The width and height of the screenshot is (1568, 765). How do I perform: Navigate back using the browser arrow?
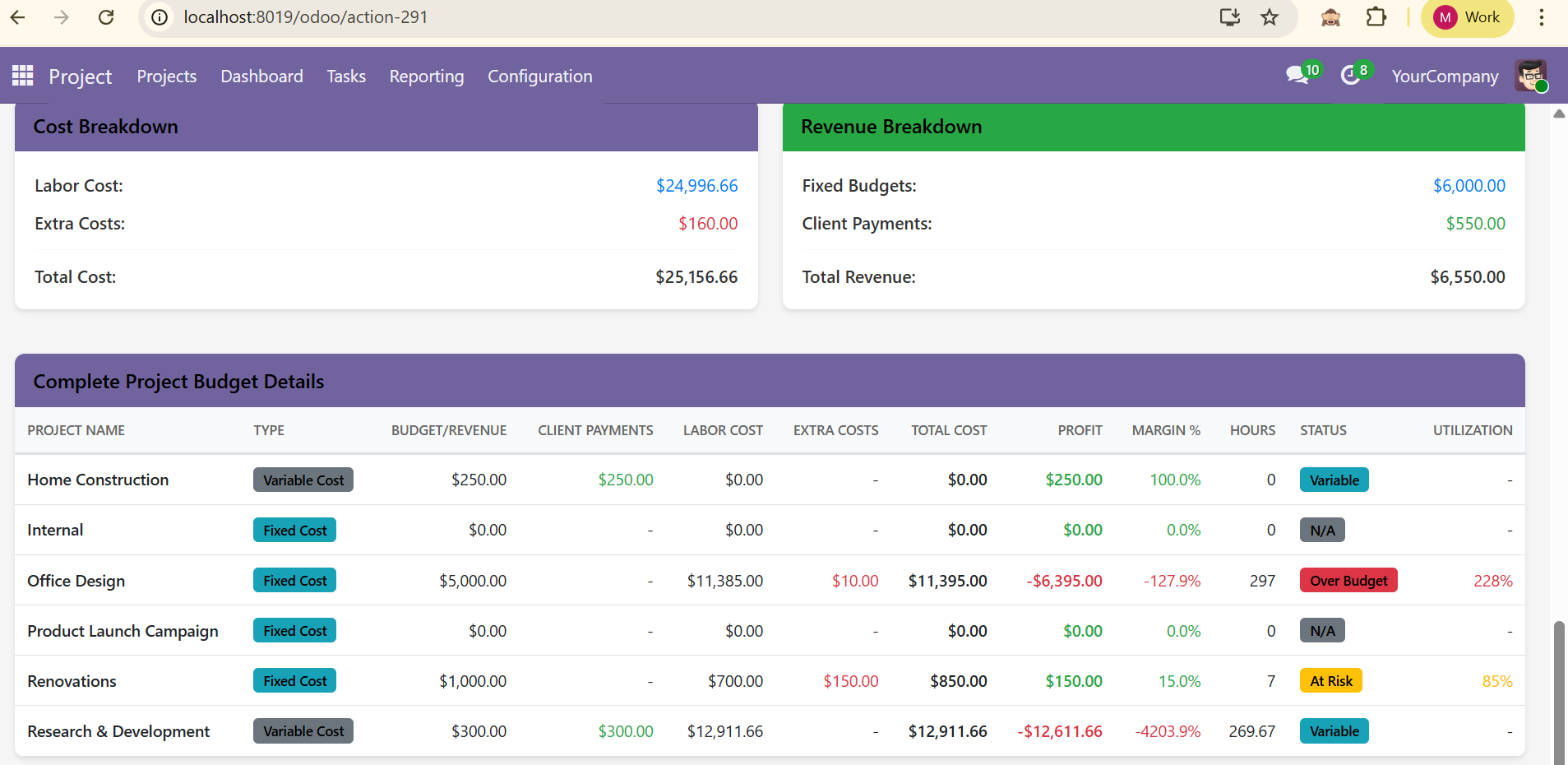click(17, 16)
